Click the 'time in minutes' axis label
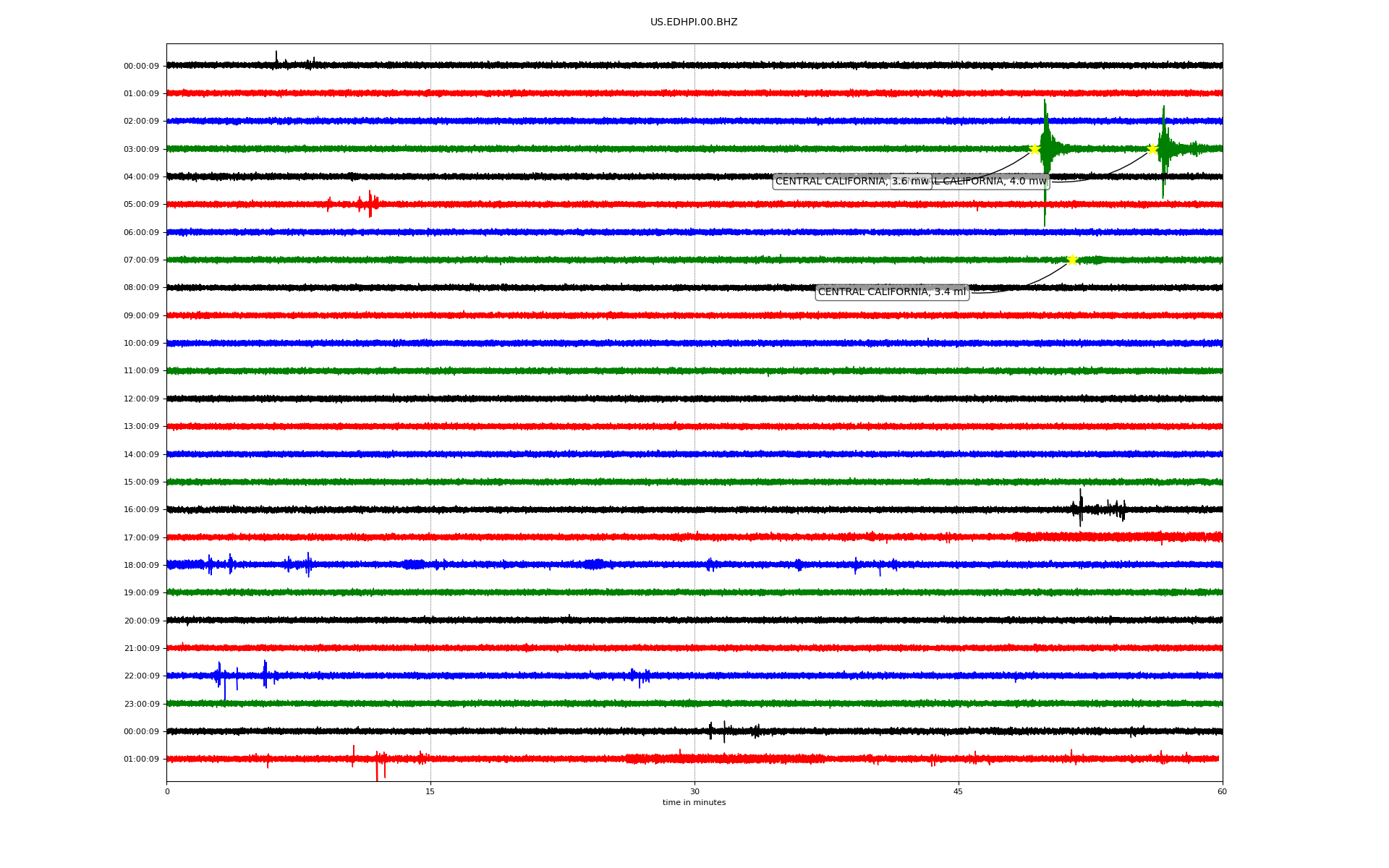Viewport: 1389px width, 868px height. click(693, 802)
